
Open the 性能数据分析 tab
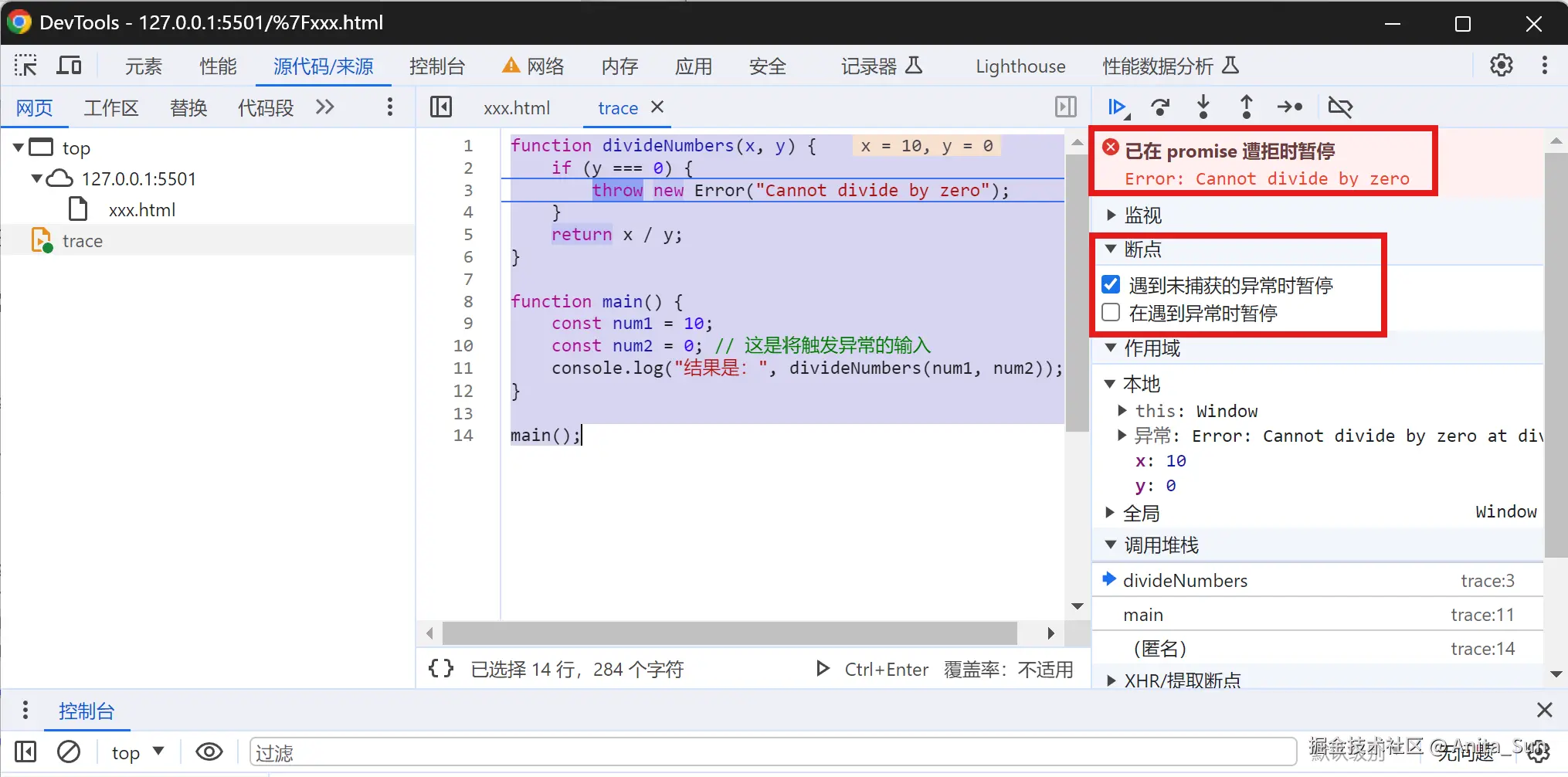coord(1170,66)
